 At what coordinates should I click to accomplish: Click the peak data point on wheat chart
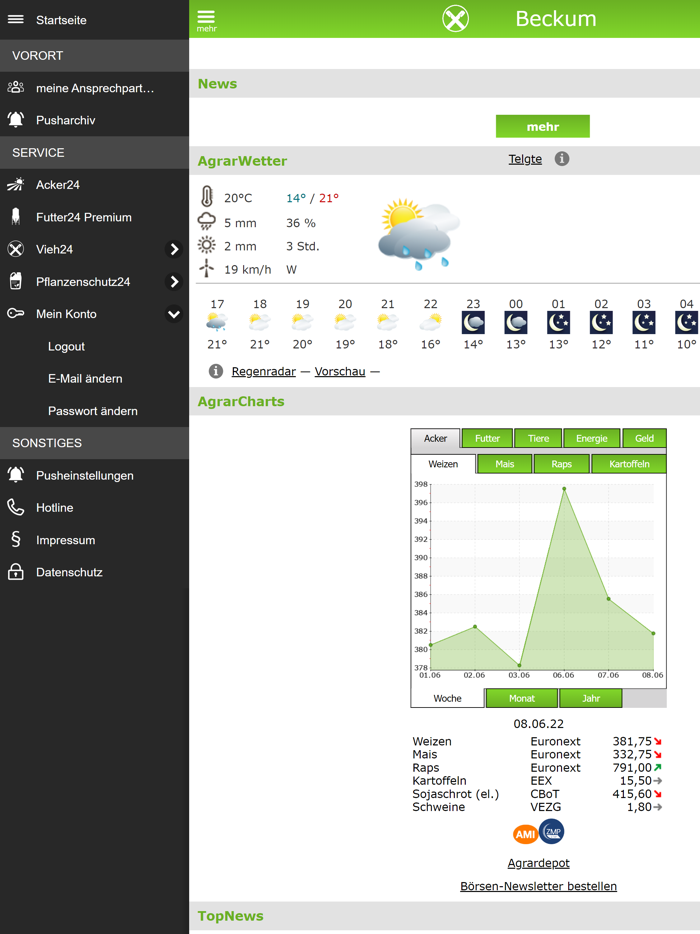[564, 489]
